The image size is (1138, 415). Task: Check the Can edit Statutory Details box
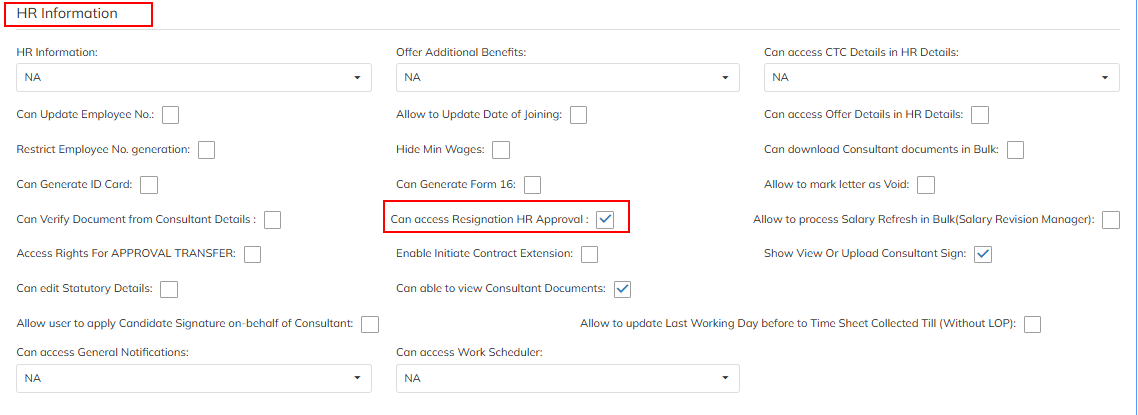(169, 289)
